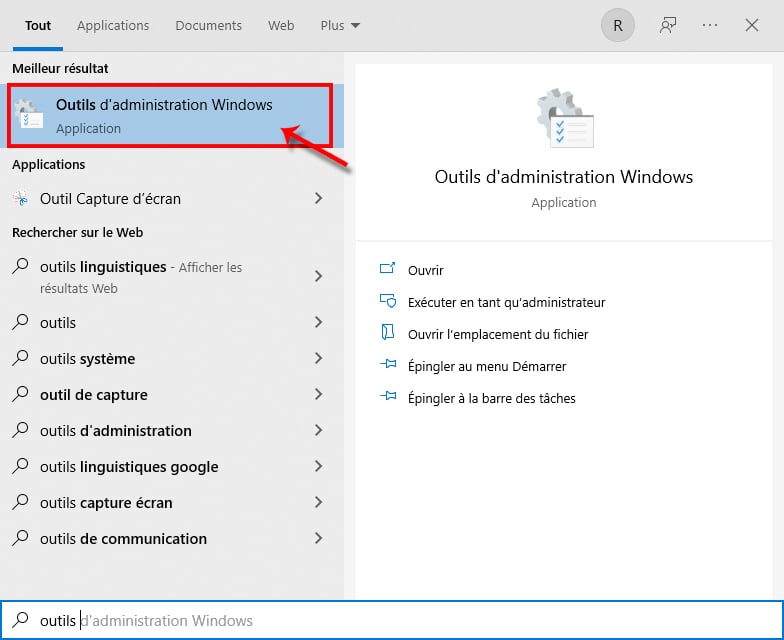Select outils système suggestion text
This screenshot has height=640, width=784.
point(88,359)
